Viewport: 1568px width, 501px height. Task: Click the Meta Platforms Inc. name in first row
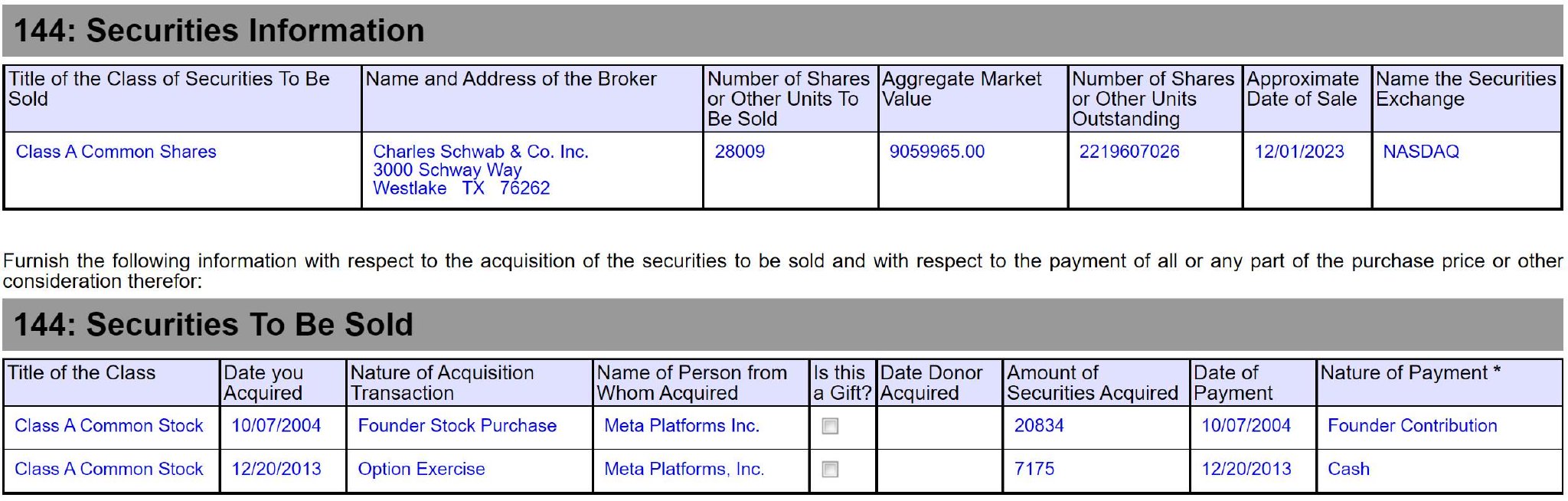682,426
